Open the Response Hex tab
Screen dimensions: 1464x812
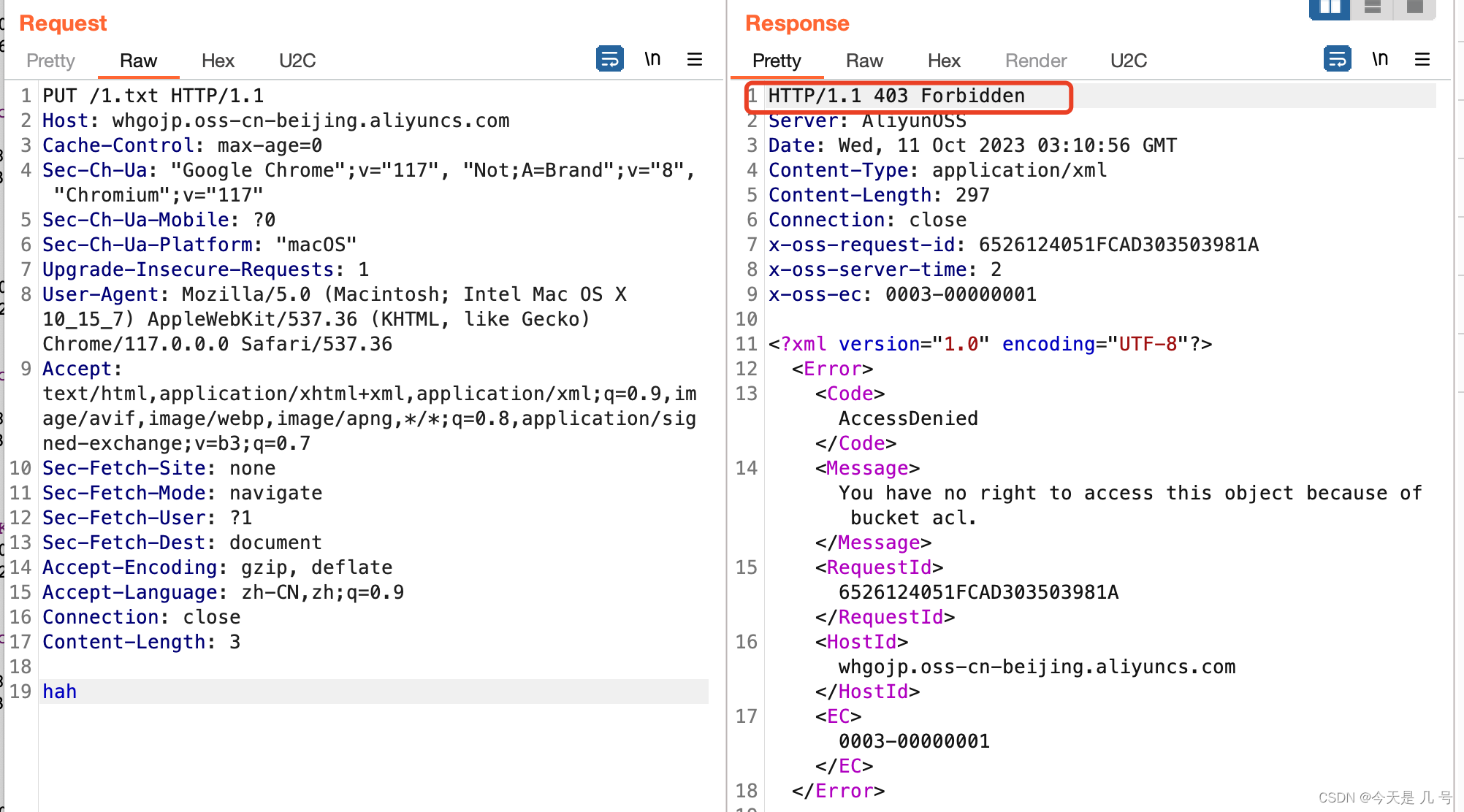click(944, 61)
